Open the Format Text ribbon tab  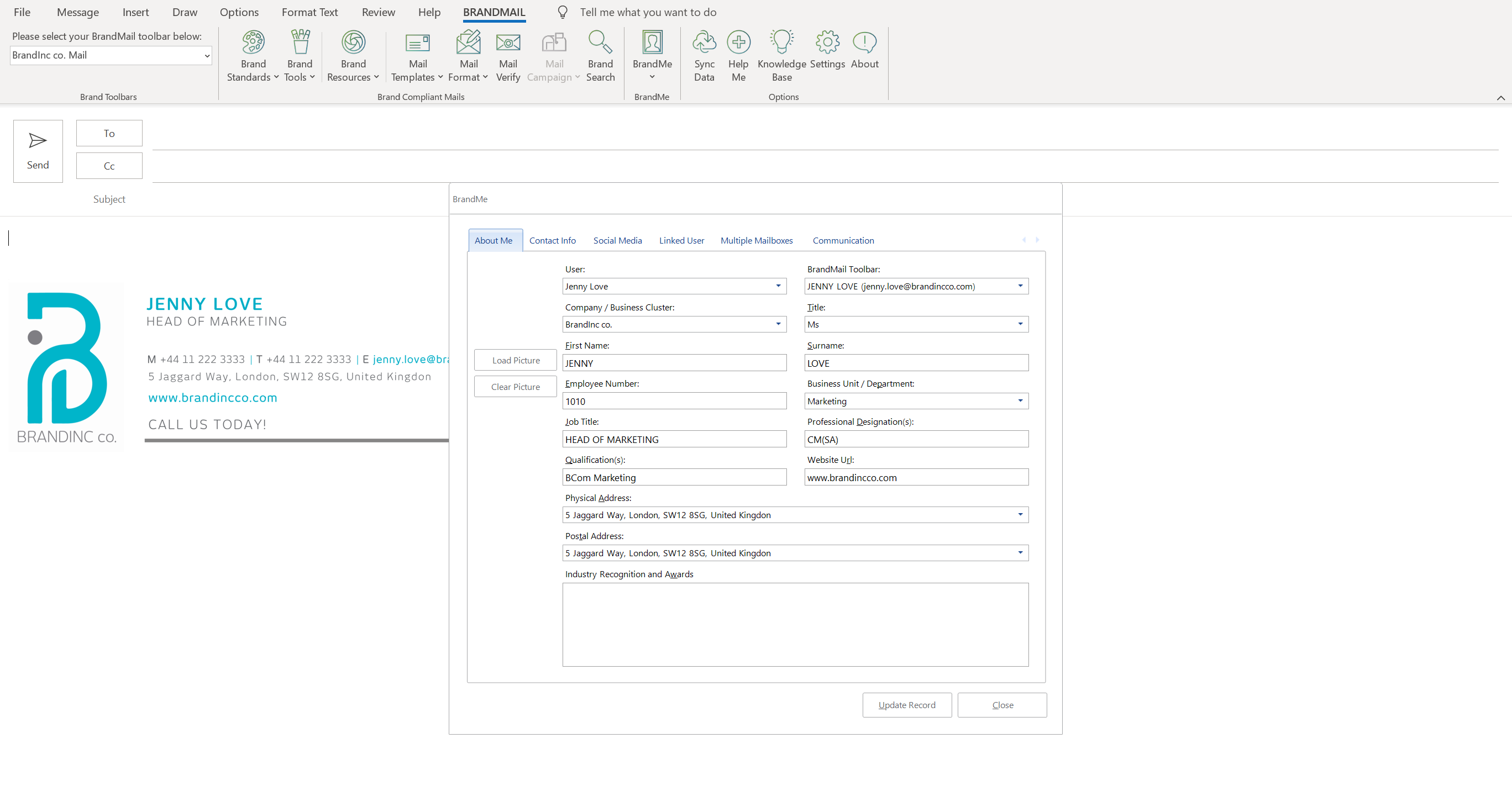tap(309, 12)
